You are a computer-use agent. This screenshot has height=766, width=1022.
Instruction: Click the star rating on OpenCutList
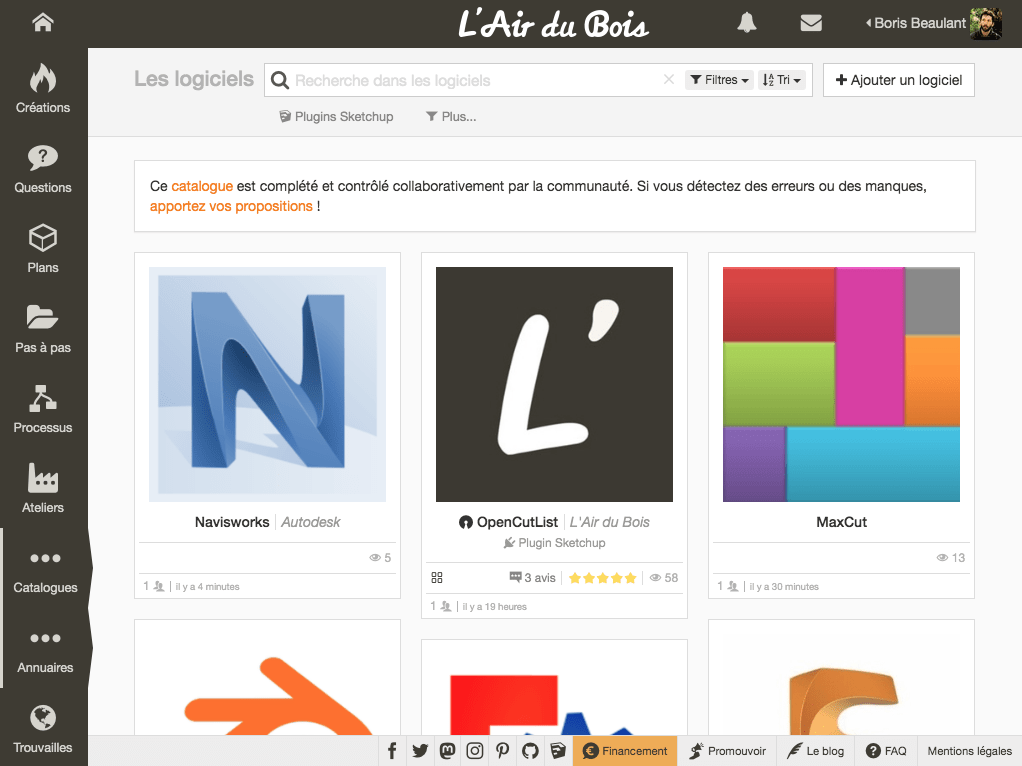pos(602,578)
